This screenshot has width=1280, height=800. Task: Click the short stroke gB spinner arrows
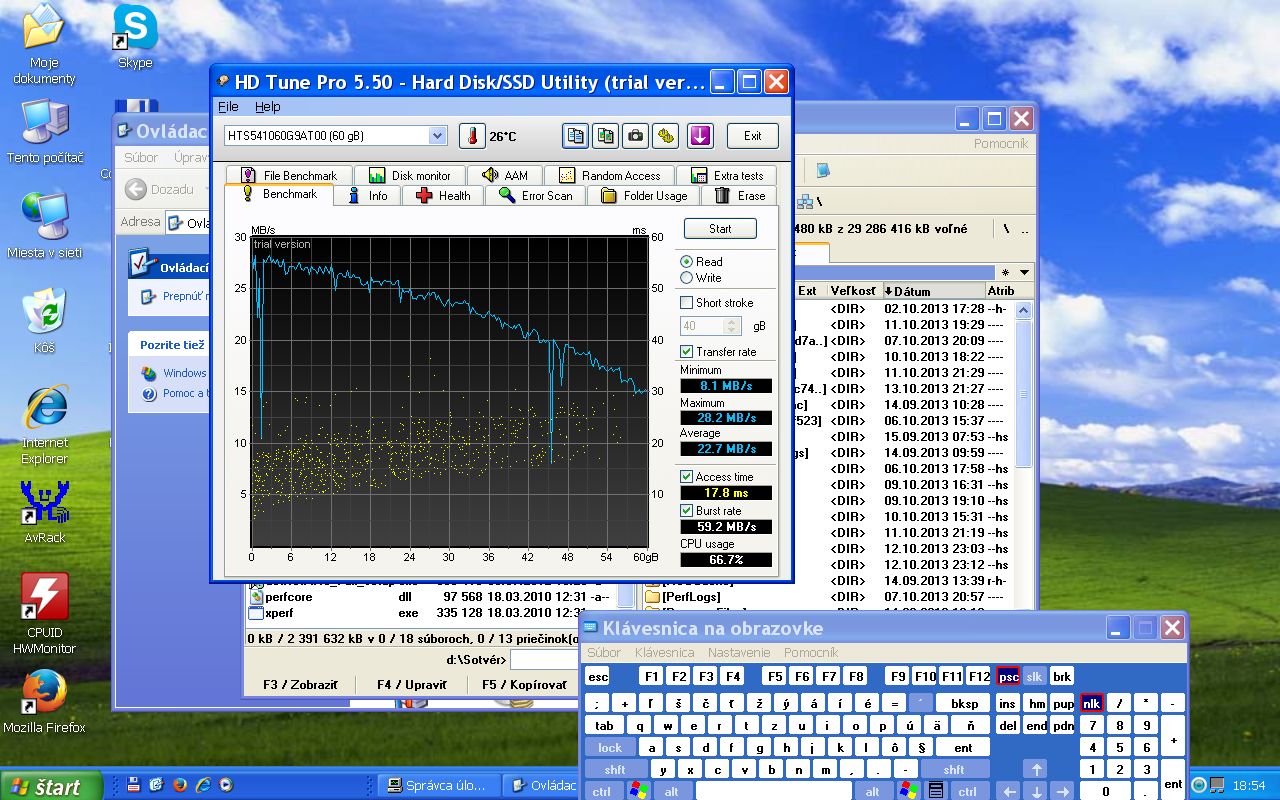coord(733,326)
